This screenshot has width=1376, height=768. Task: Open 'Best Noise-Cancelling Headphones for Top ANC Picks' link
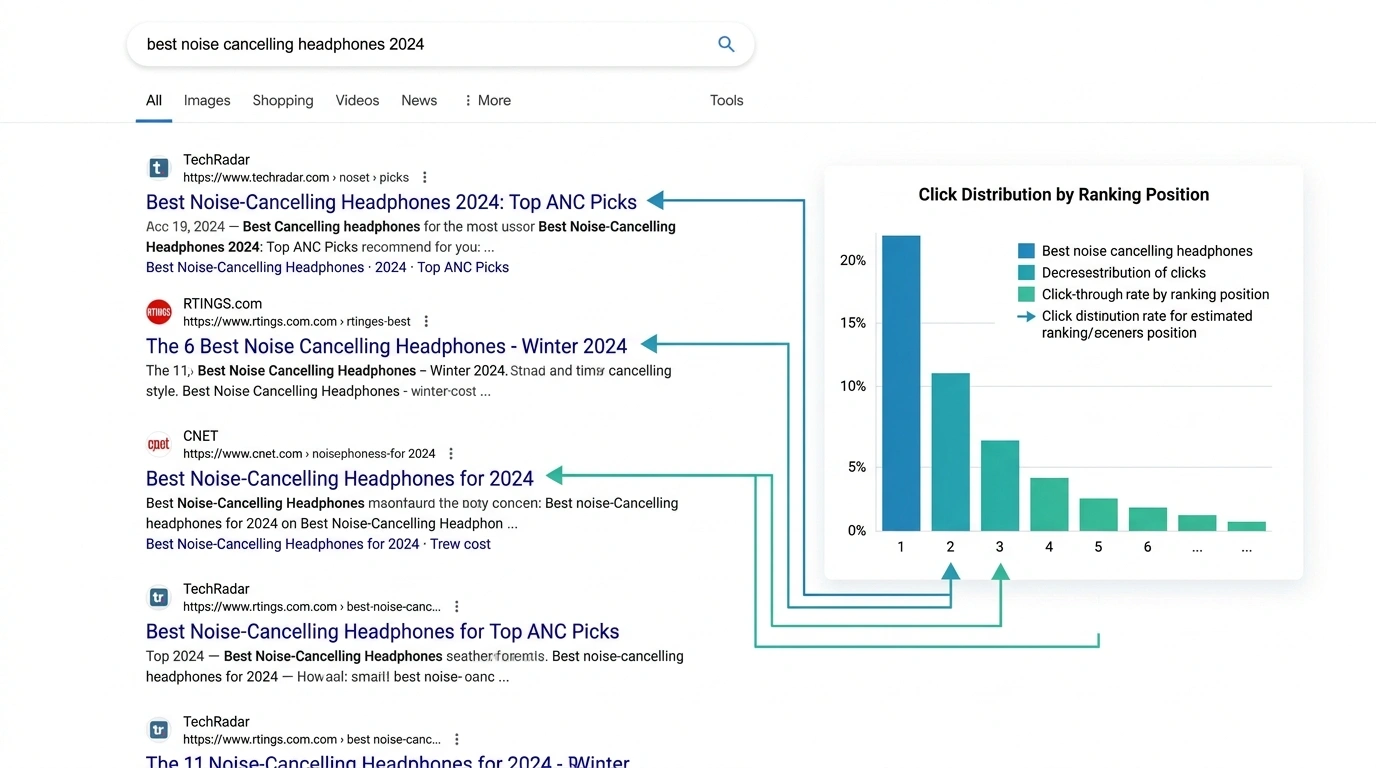382,631
